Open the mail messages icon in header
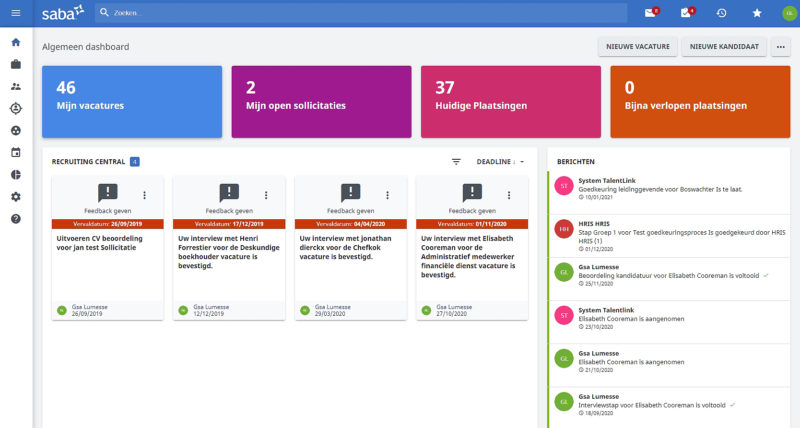 tap(651, 13)
